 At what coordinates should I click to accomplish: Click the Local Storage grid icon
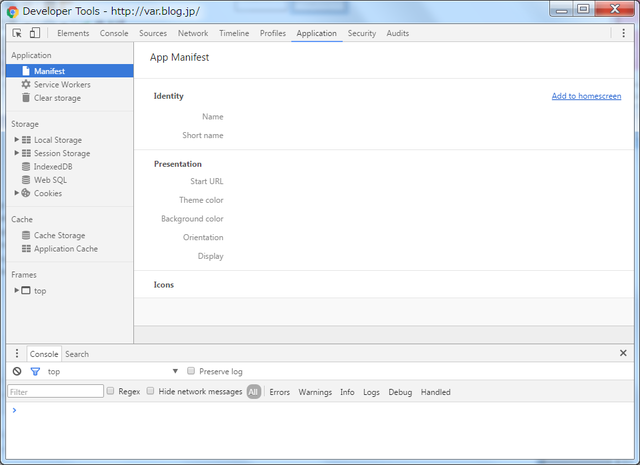pos(26,140)
